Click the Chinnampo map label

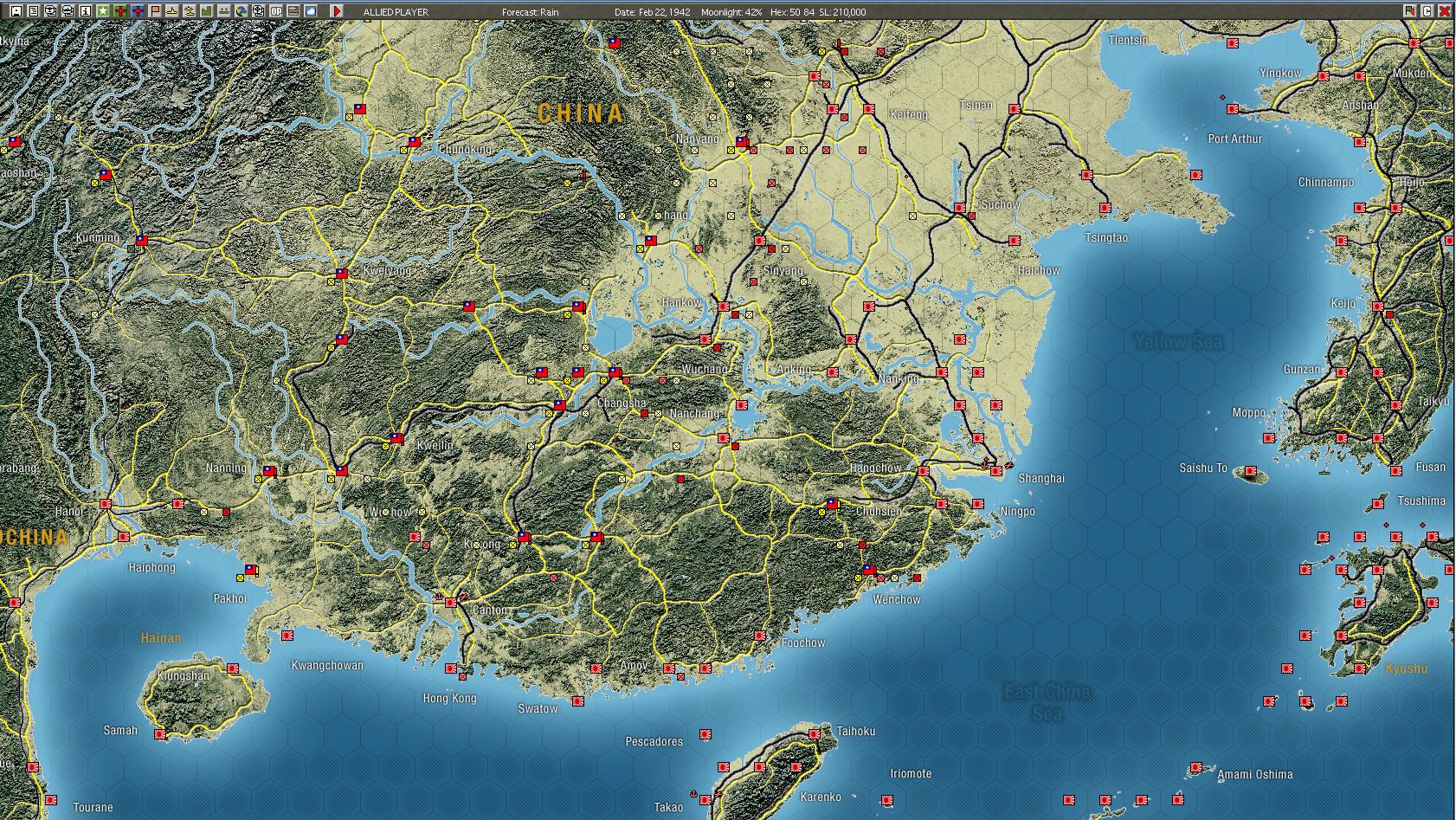pos(1326,182)
